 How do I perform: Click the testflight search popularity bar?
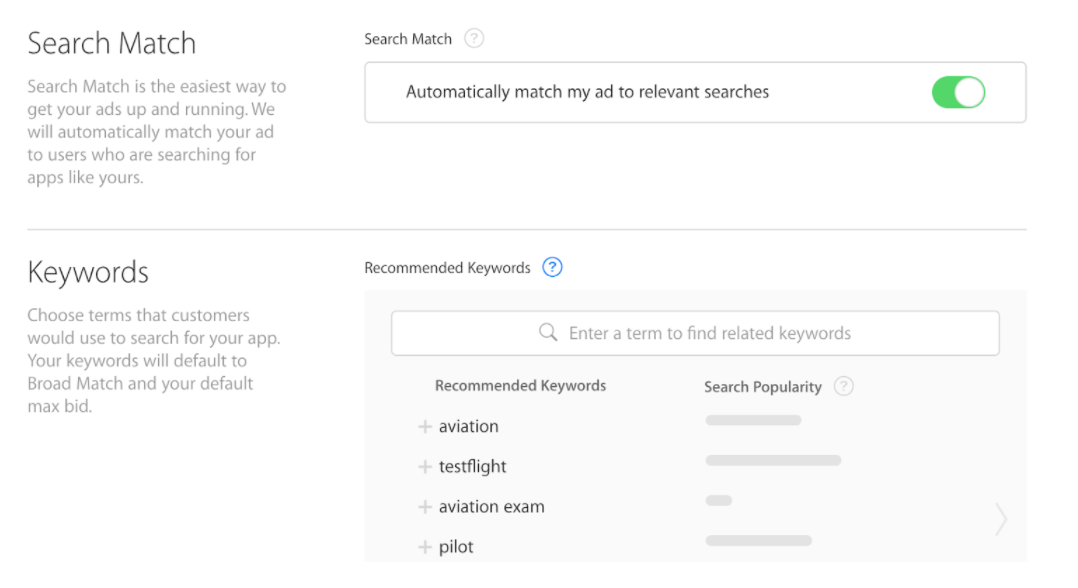[773, 460]
